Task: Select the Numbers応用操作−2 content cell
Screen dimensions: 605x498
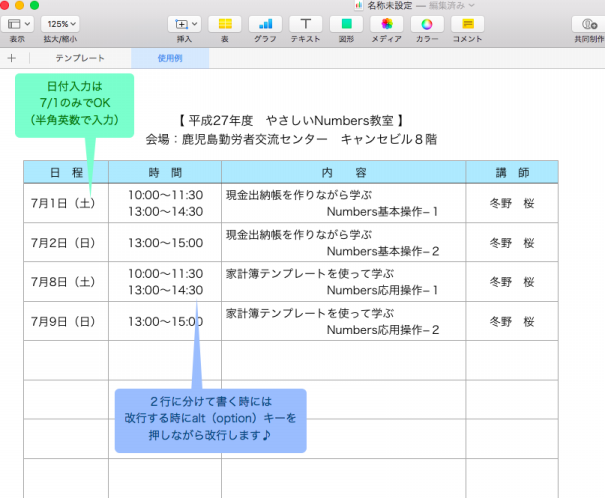Action: [x=343, y=321]
